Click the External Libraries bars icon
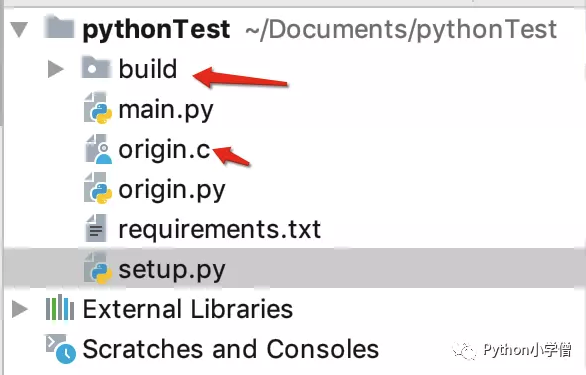586x375 pixels. pos(60,308)
